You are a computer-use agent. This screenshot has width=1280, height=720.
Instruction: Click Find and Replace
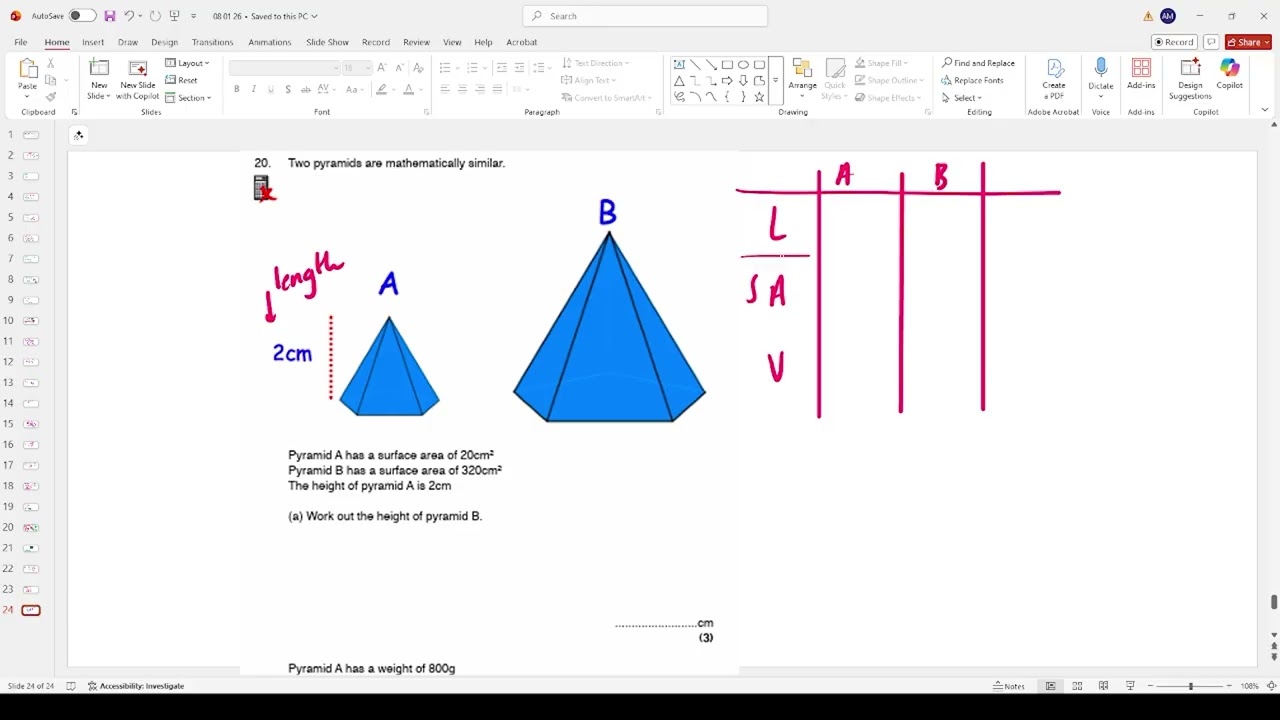click(x=978, y=63)
